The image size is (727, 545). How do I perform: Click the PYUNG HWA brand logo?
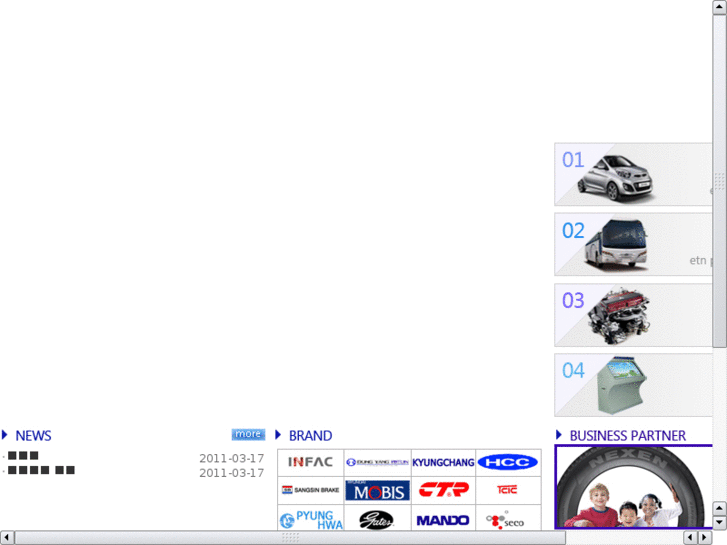(x=310, y=519)
